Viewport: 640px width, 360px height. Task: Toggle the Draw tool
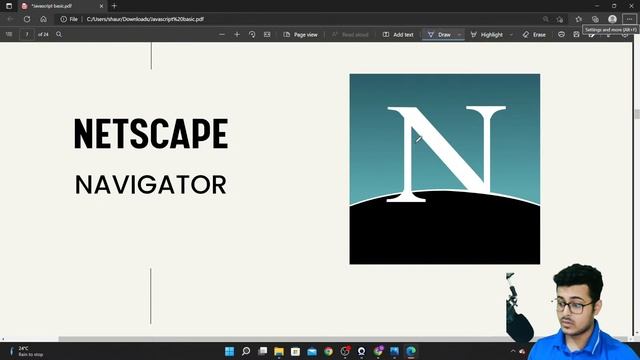point(439,35)
